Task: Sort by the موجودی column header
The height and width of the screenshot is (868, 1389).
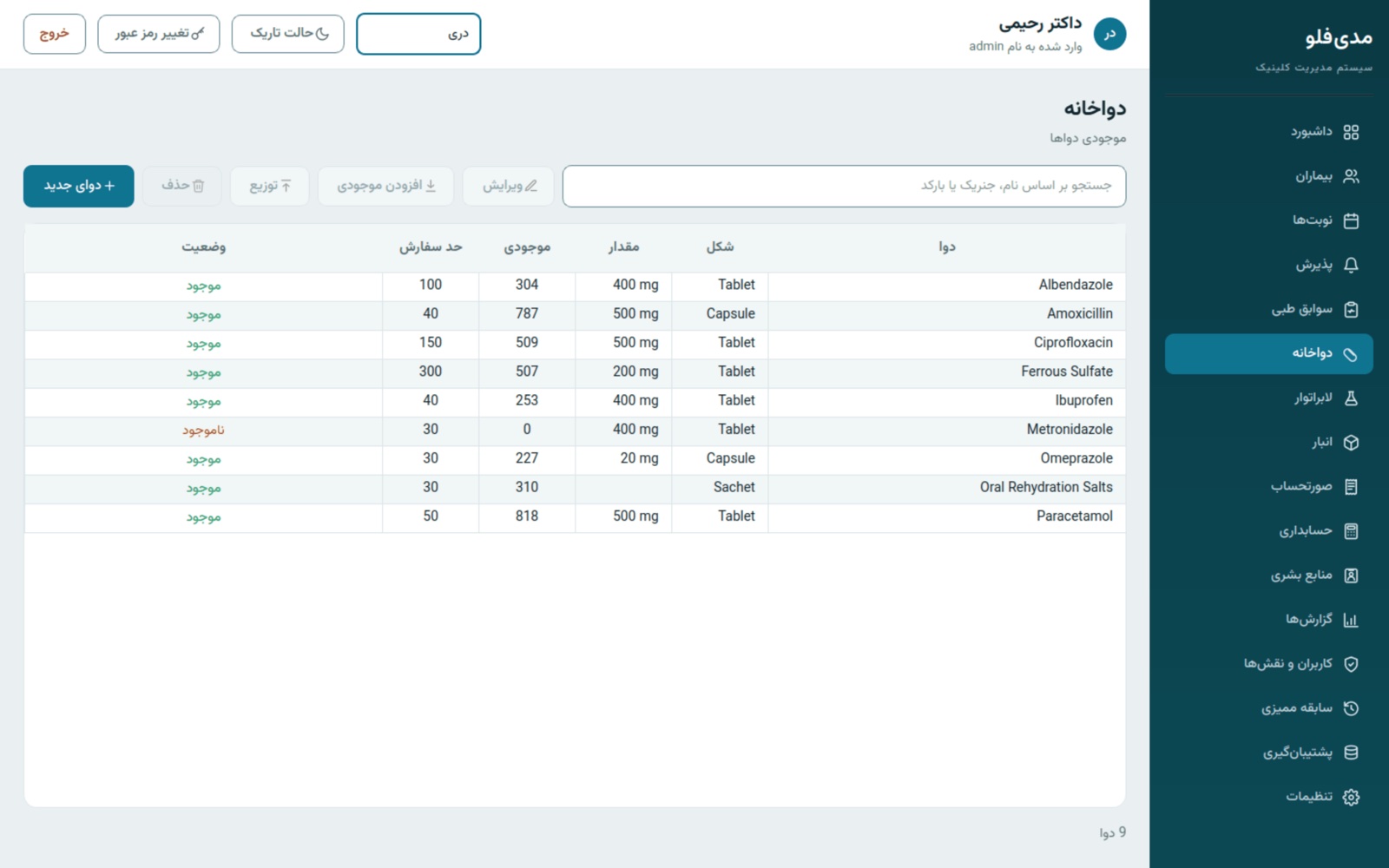Action: point(527,247)
